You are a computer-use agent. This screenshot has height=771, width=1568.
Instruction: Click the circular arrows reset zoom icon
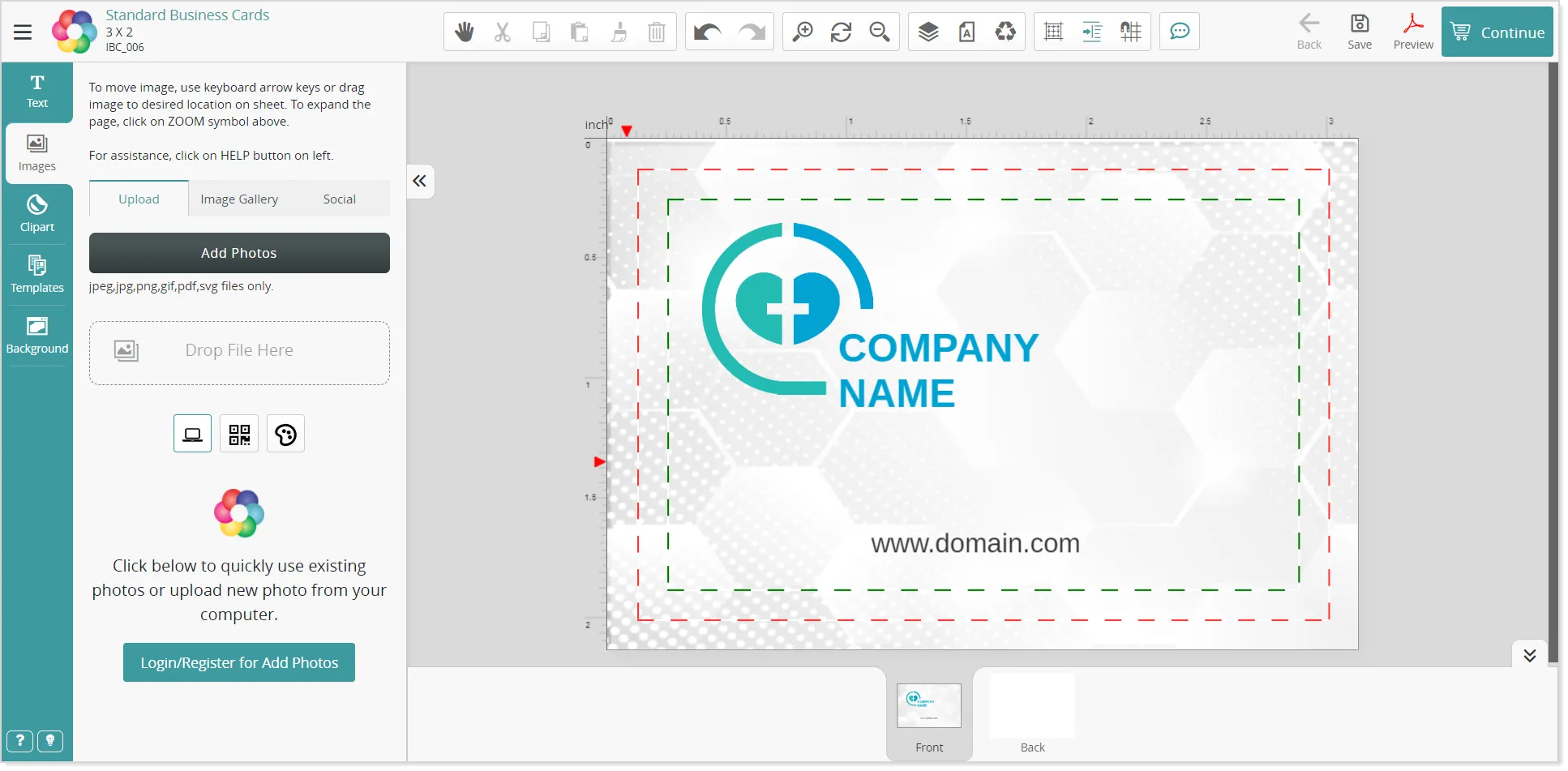point(841,32)
